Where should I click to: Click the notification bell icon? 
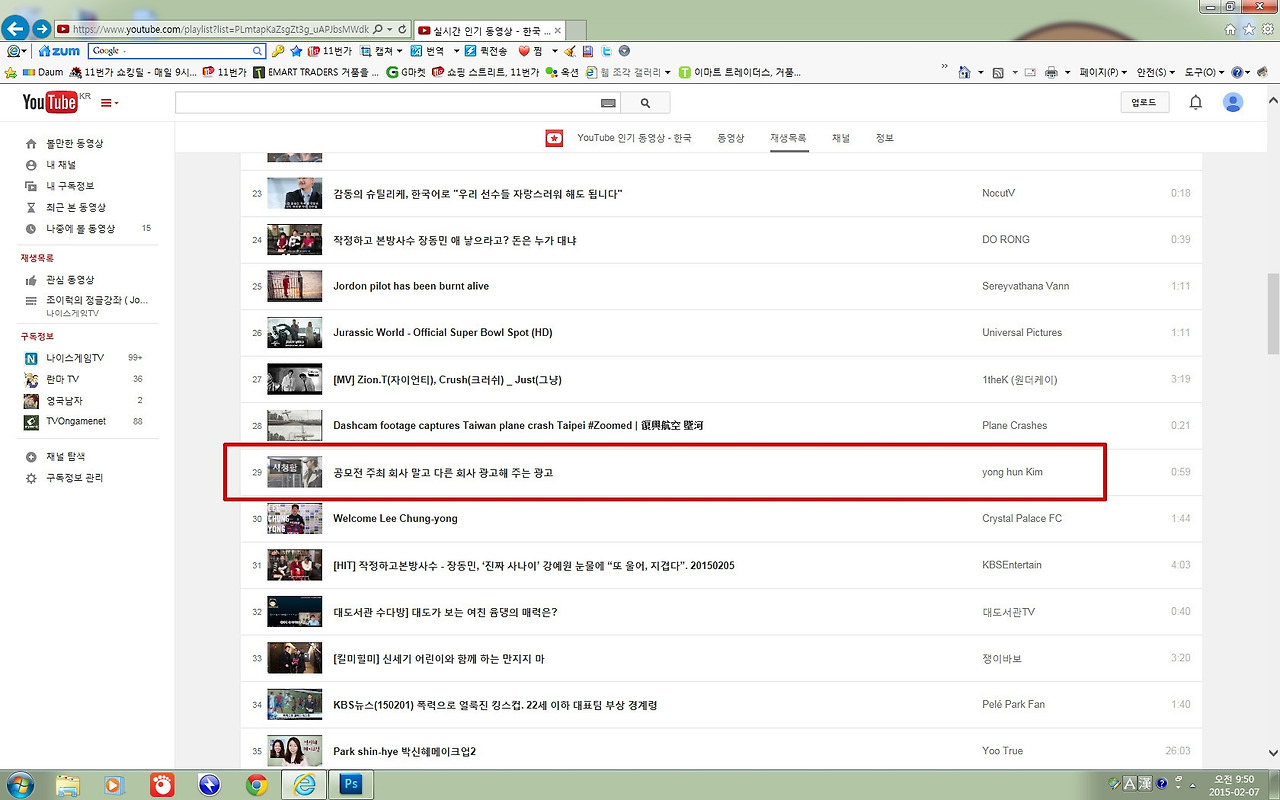coord(1195,101)
